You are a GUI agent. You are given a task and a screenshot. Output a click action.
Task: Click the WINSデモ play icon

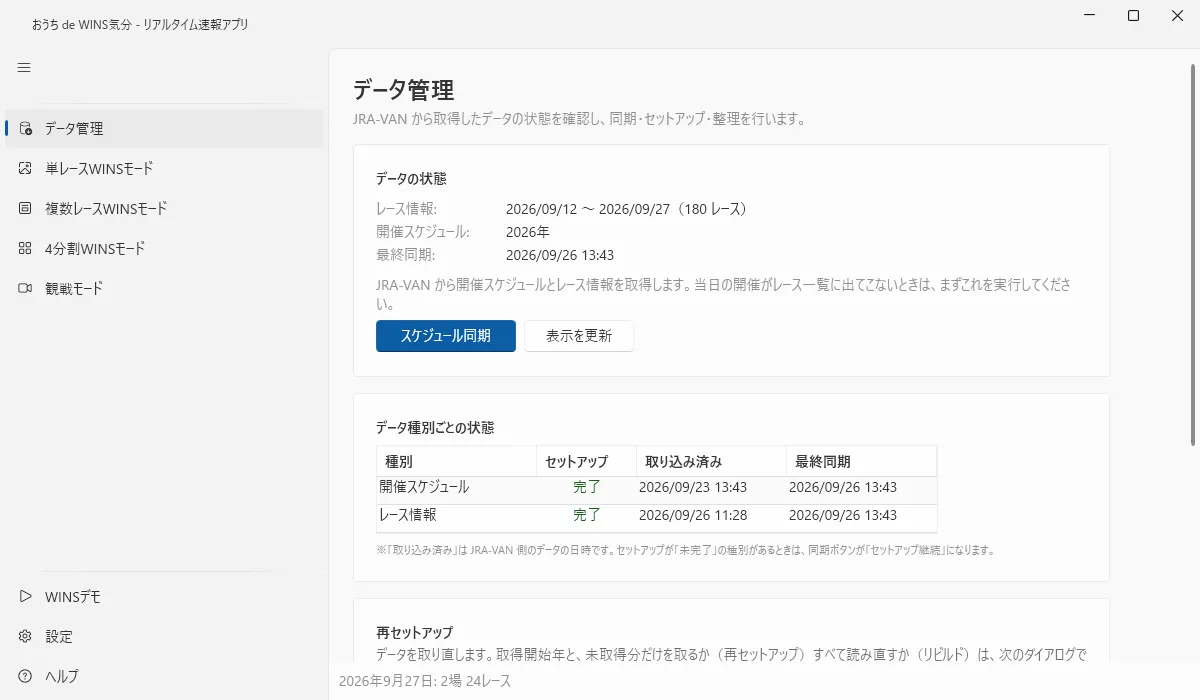pos(25,597)
